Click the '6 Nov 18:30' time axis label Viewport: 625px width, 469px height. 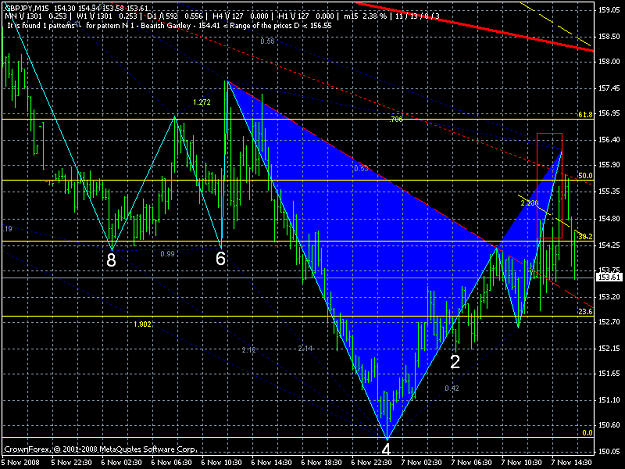tap(321, 462)
